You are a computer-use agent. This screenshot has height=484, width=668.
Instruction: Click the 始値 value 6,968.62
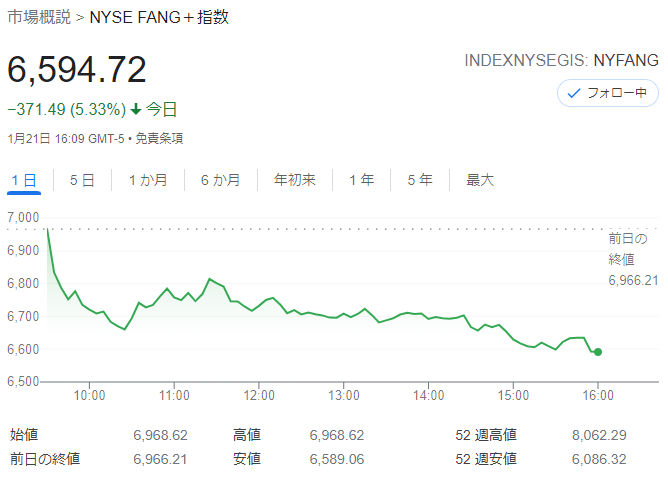160,435
